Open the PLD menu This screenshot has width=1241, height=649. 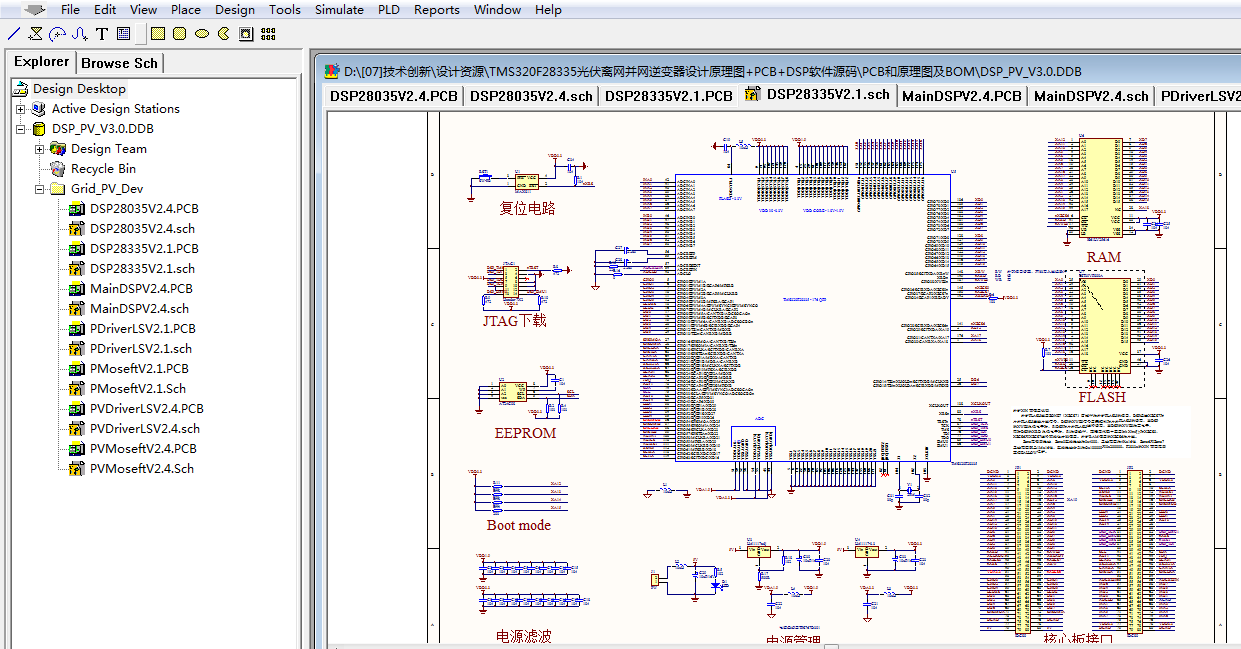coord(389,9)
